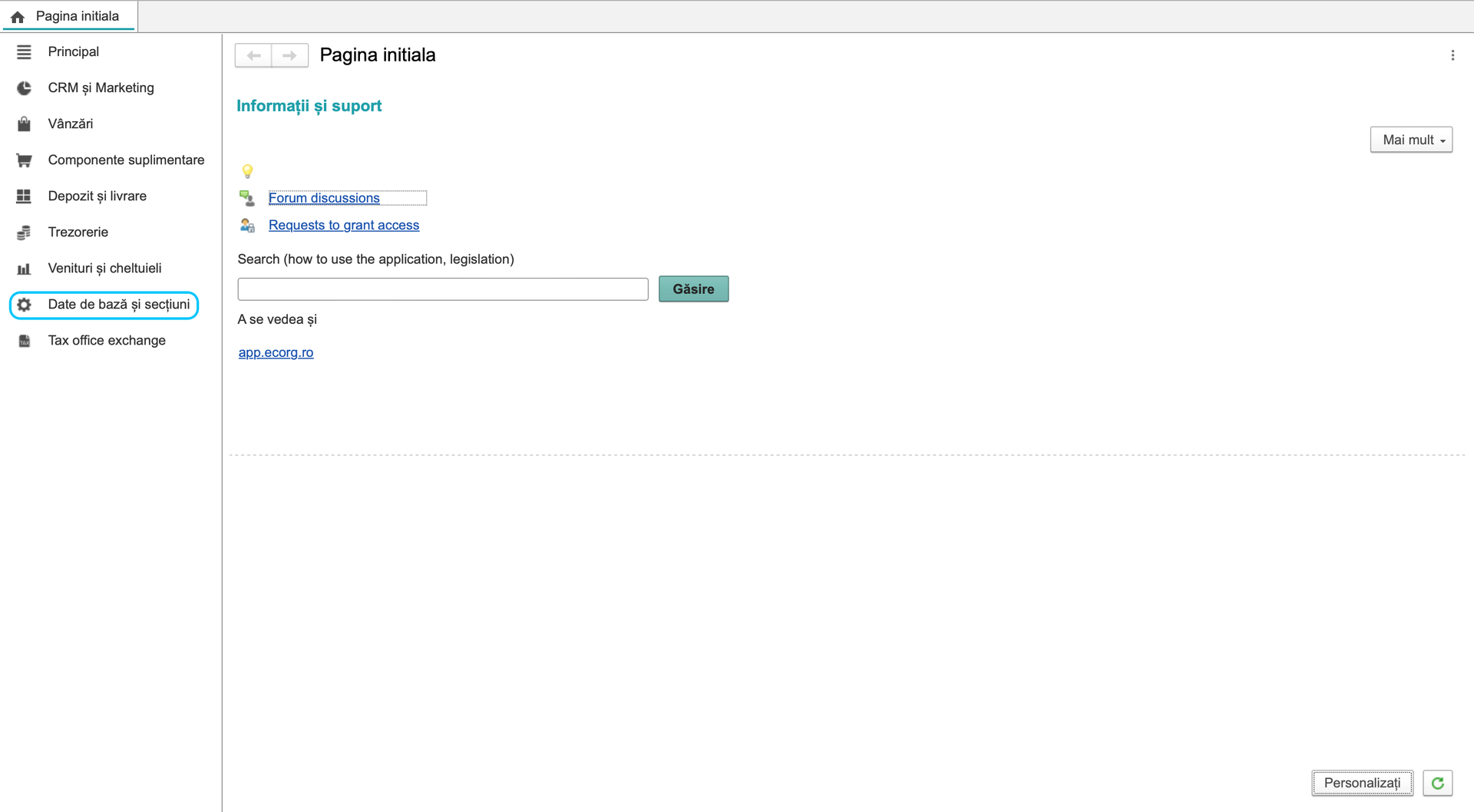The image size is (1474, 812).
Task: Click the gear icon for Date de bază
Action: tap(24, 305)
